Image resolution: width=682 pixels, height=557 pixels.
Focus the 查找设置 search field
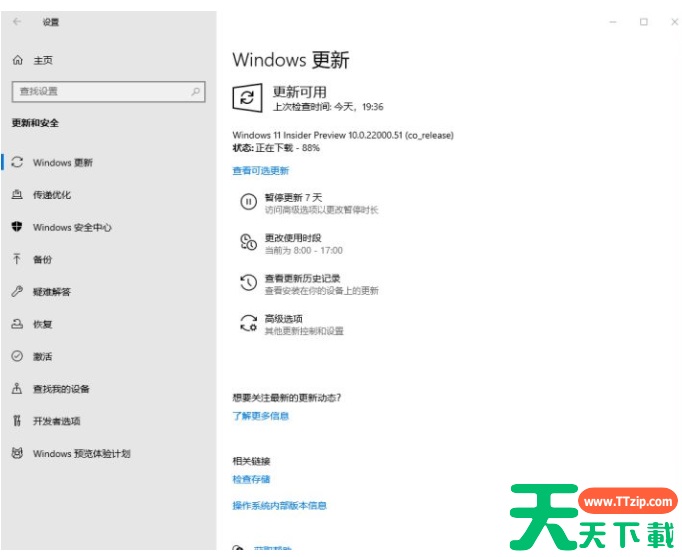(x=108, y=91)
